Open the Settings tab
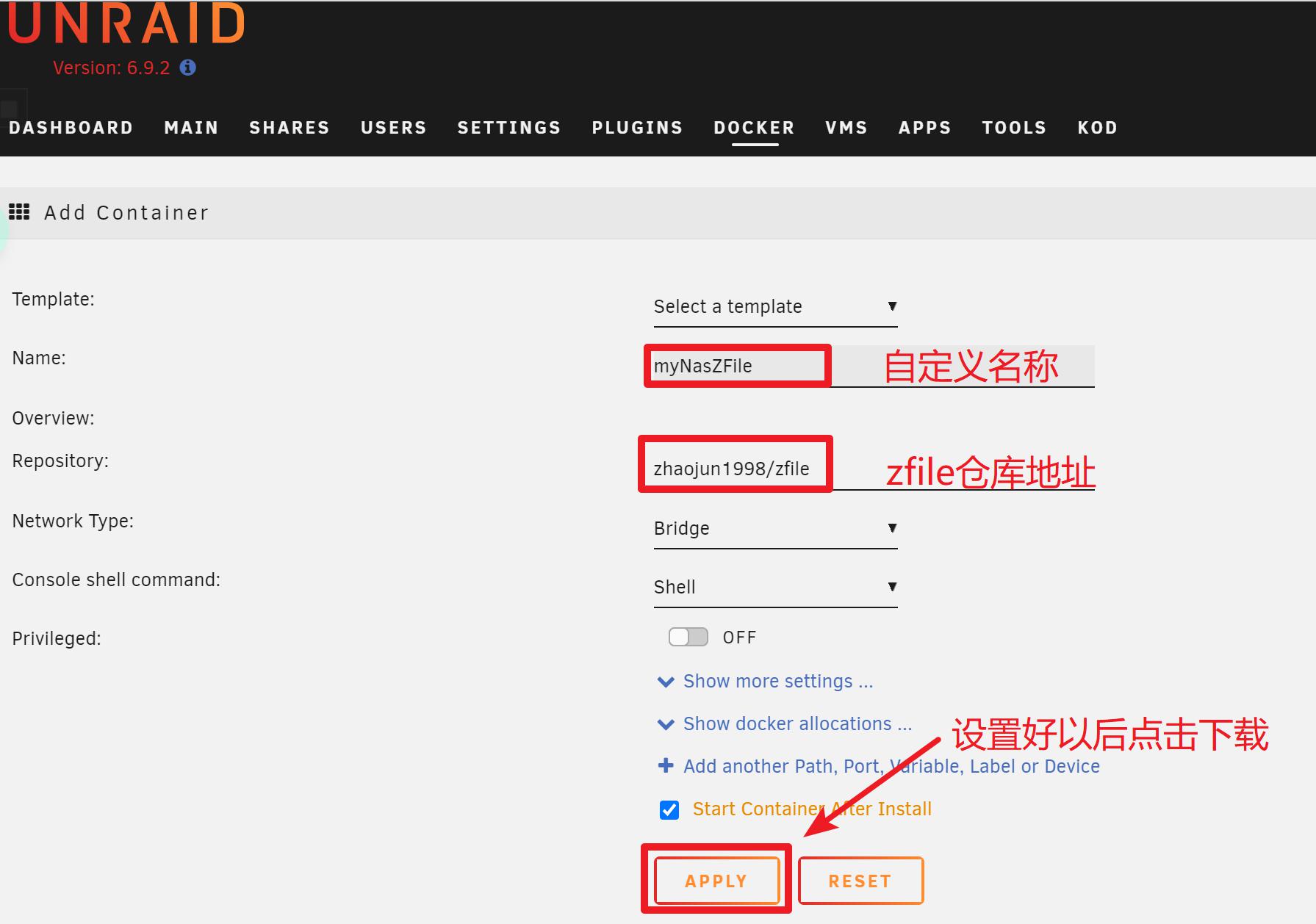This screenshot has height=924, width=1316. [x=509, y=128]
